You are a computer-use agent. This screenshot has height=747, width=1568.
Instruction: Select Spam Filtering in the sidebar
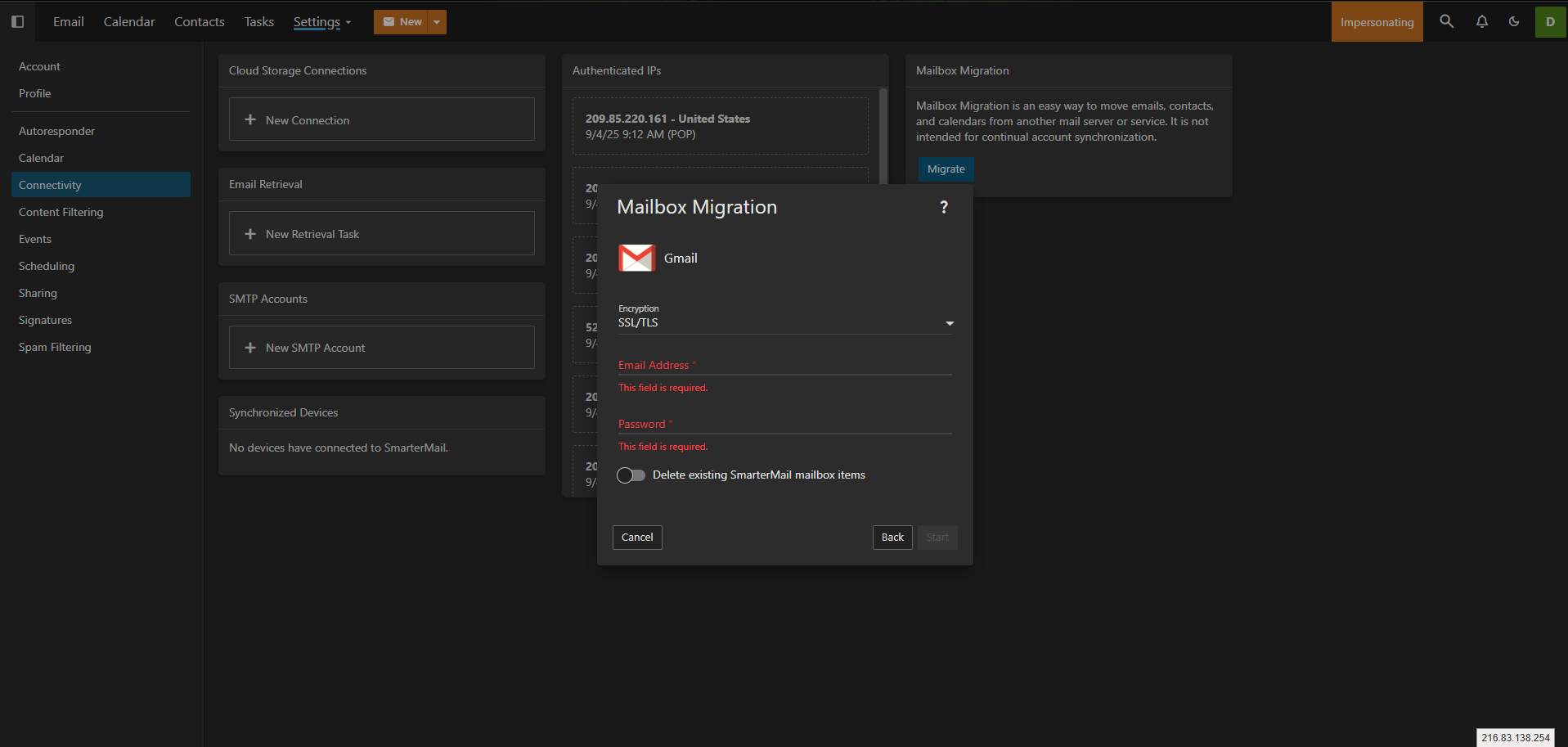point(55,347)
